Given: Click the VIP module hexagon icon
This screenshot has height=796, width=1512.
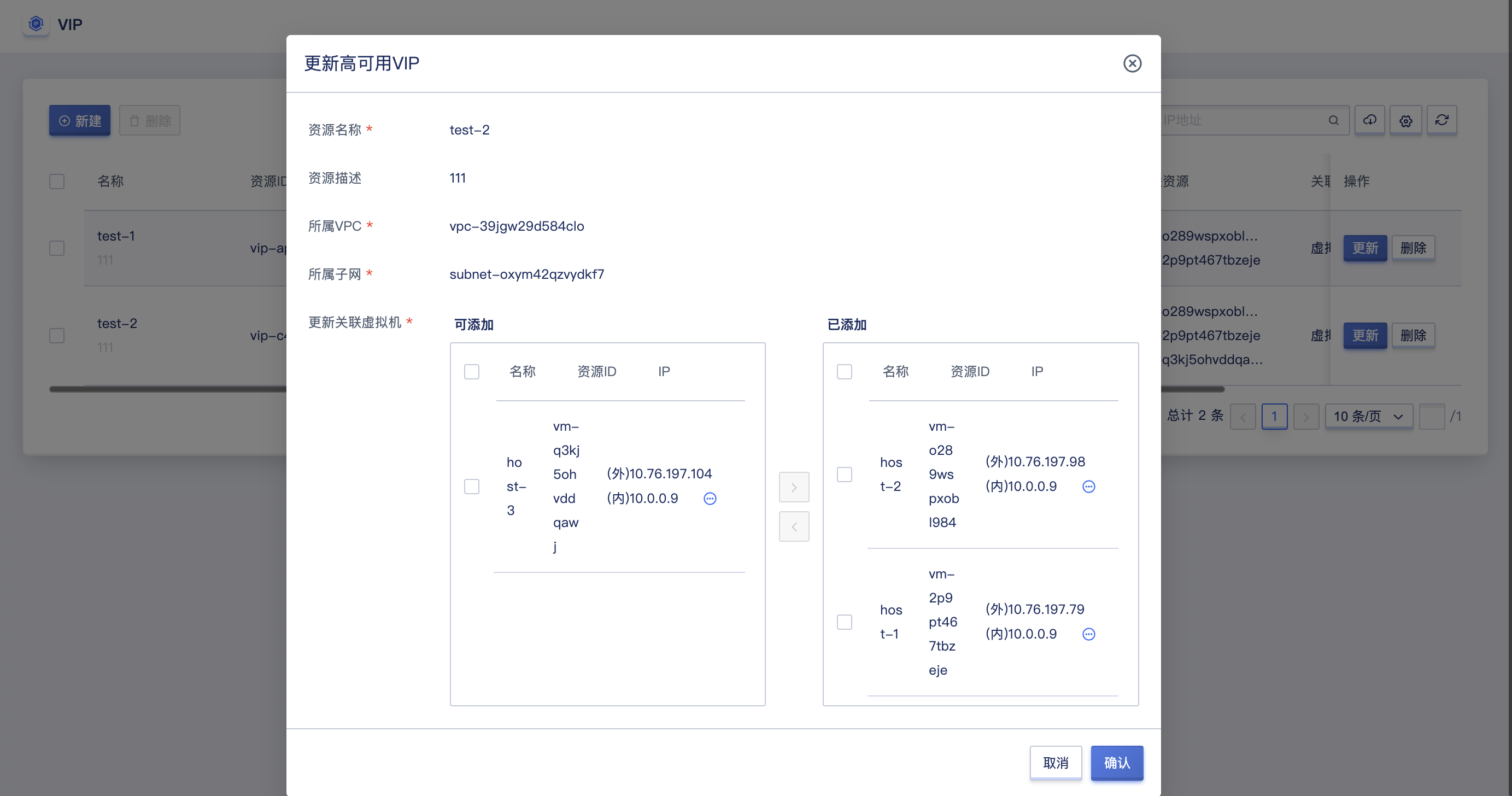Looking at the screenshot, I should click(36, 24).
